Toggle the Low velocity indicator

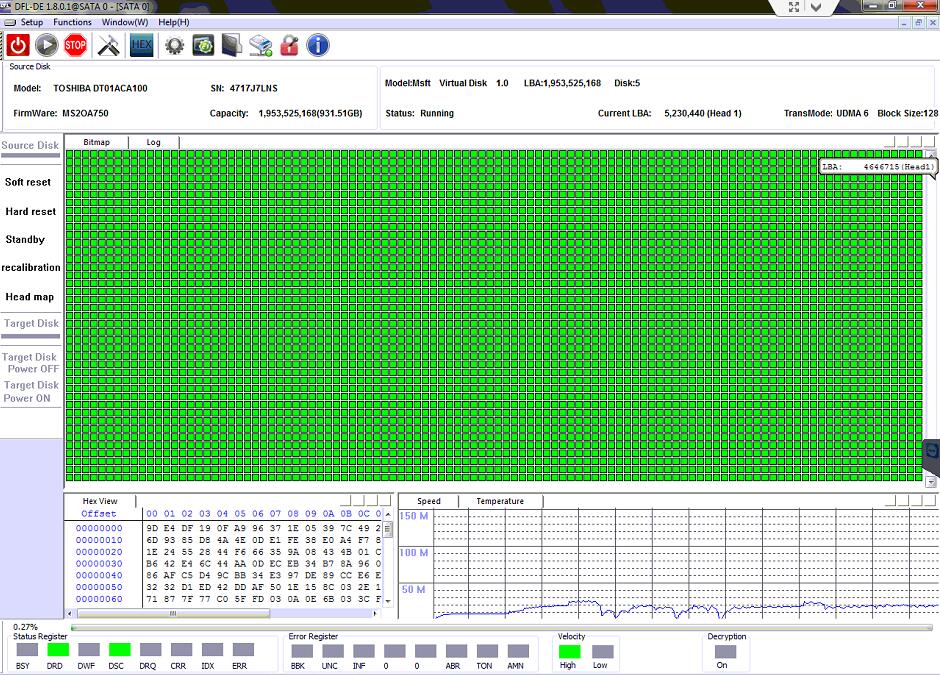(x=602, y=652)
